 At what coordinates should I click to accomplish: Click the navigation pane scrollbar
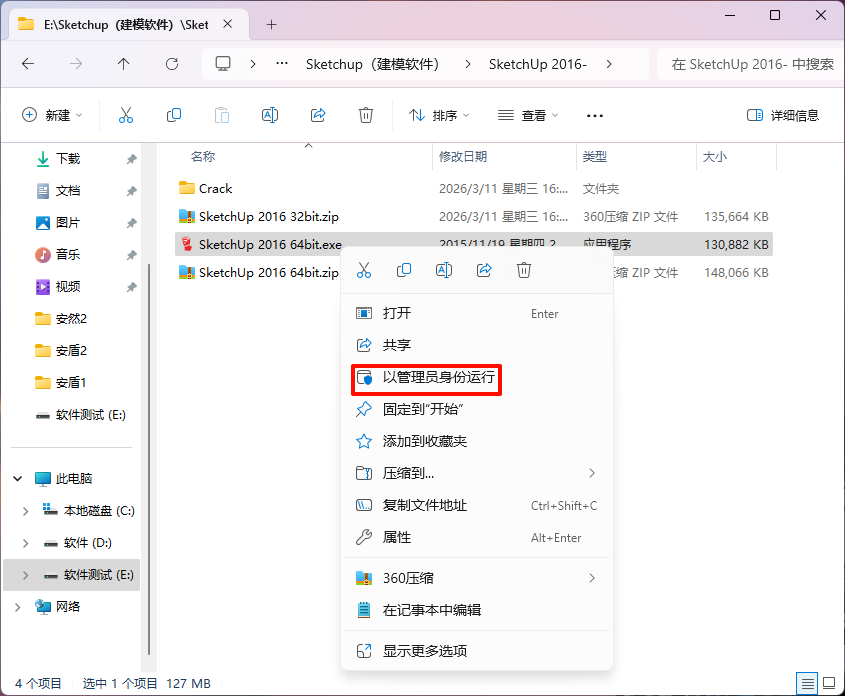149,458
